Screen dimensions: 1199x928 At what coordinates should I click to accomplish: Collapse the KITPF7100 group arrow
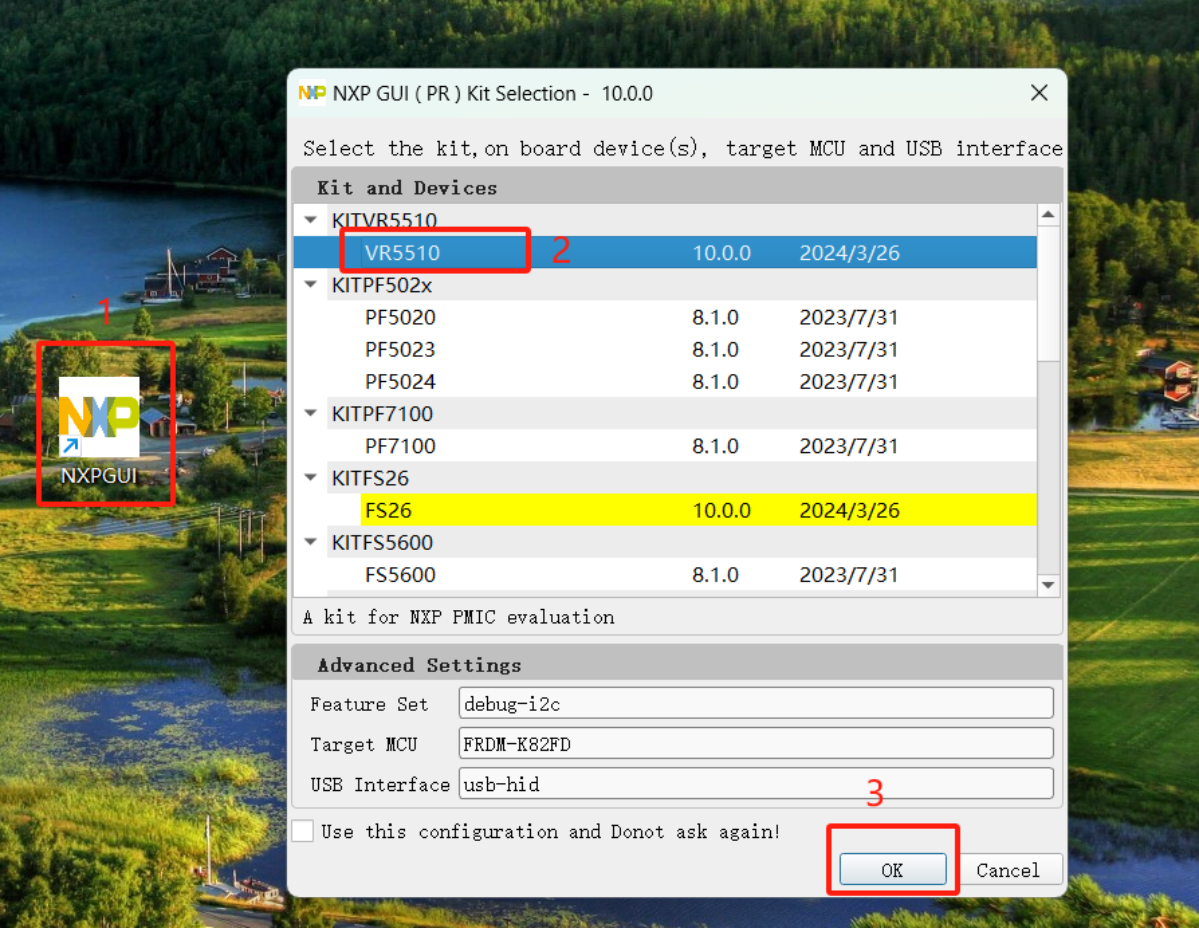(311, 414)
